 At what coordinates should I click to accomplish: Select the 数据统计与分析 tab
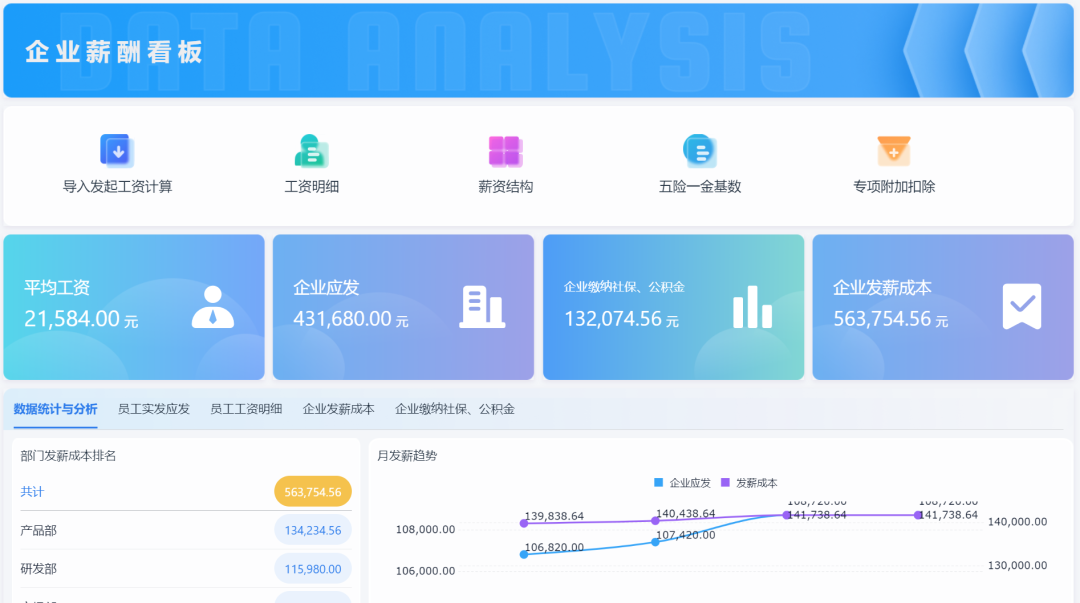(x=55, y=409)
